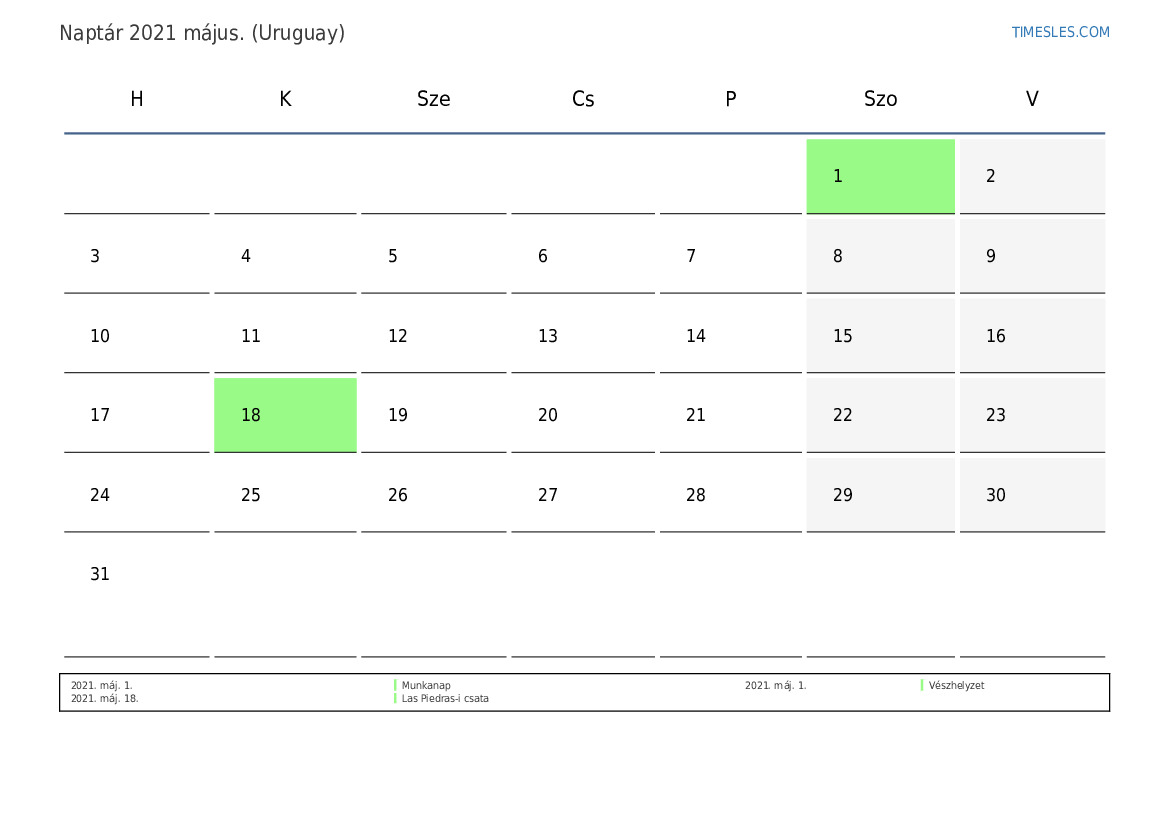1169x827 pixels.
Task: Click the green marker beside 'Vészhelyzet'
Action: coord(922,685)
